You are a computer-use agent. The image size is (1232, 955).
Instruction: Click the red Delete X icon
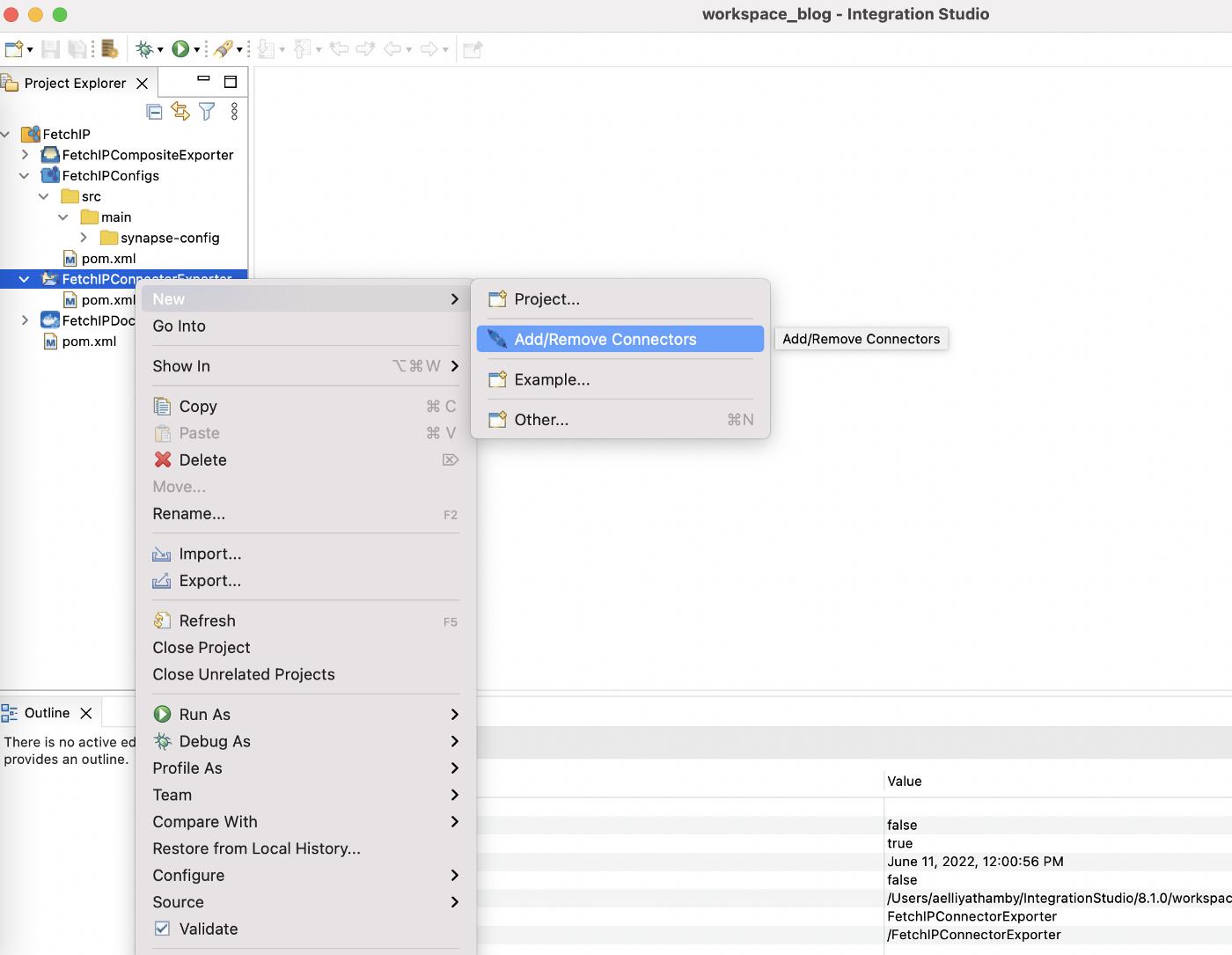(x=163, y=459)
